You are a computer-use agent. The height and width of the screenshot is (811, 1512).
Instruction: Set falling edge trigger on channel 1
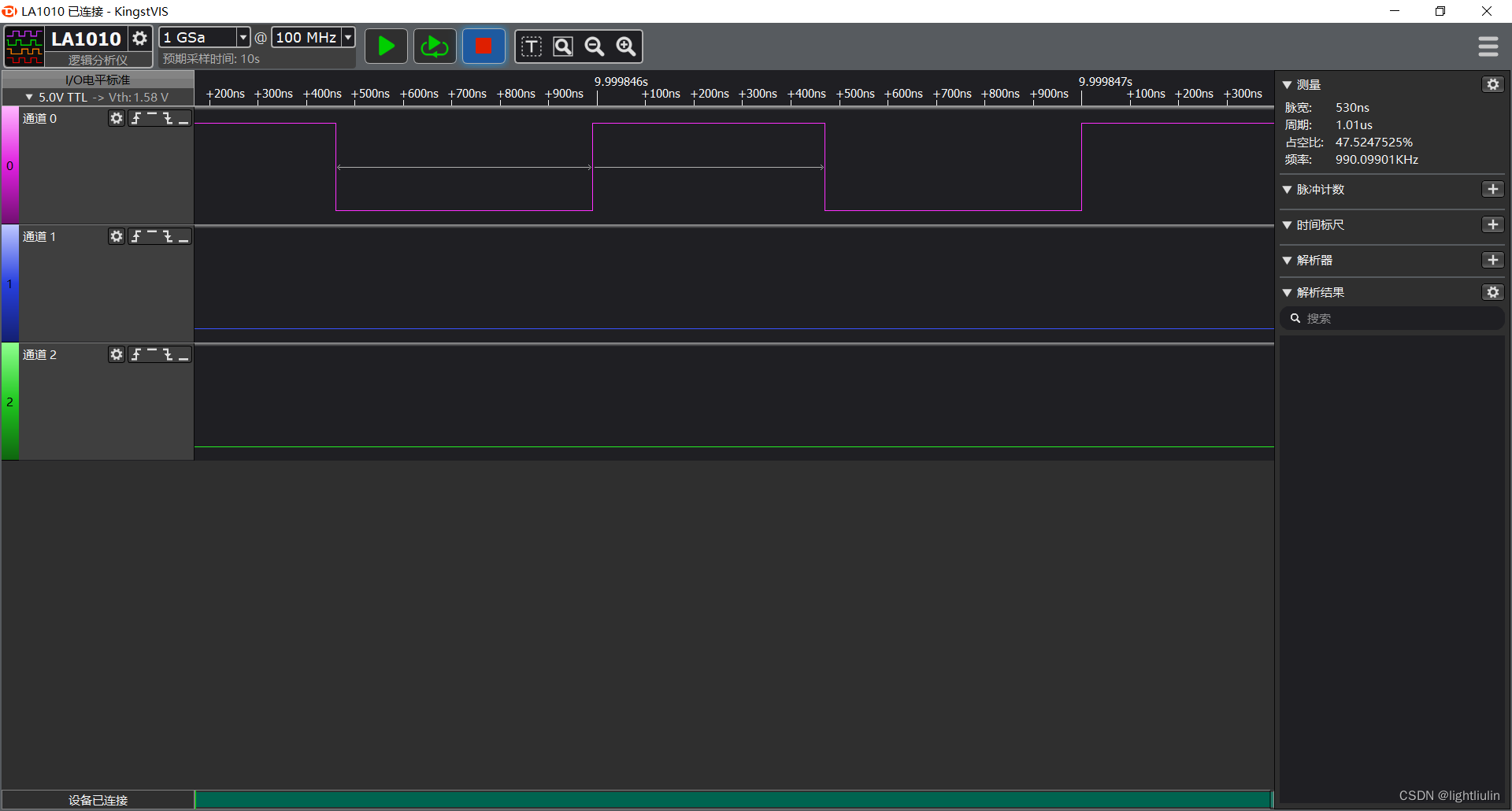click(168, 236)
